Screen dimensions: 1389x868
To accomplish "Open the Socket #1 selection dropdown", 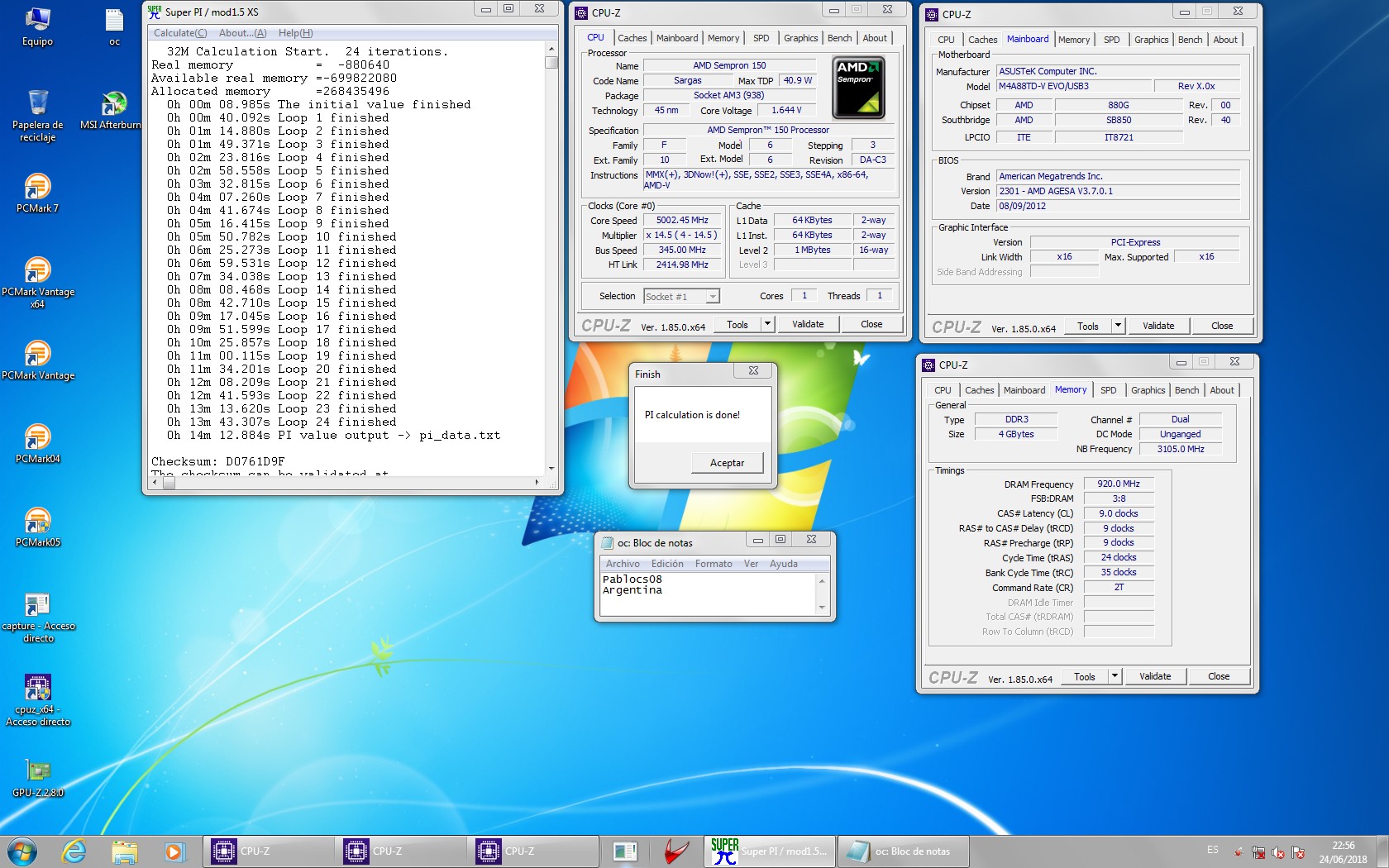I will click(682, 297).
